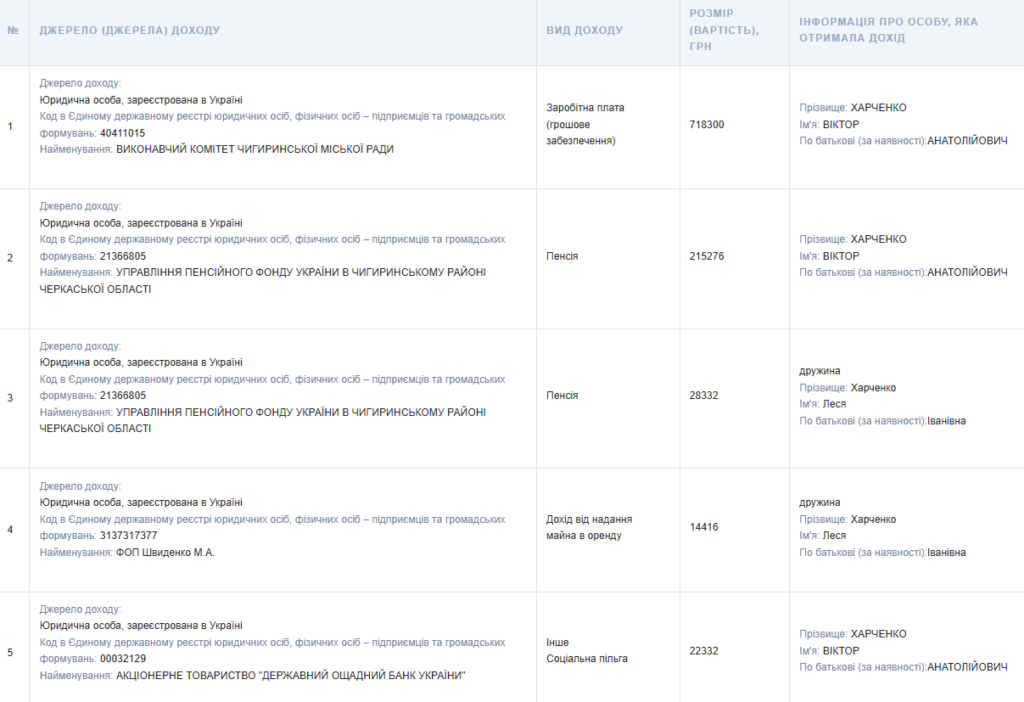Click the name "ФОП Швиденко М.А."

(x=165, y=553)
